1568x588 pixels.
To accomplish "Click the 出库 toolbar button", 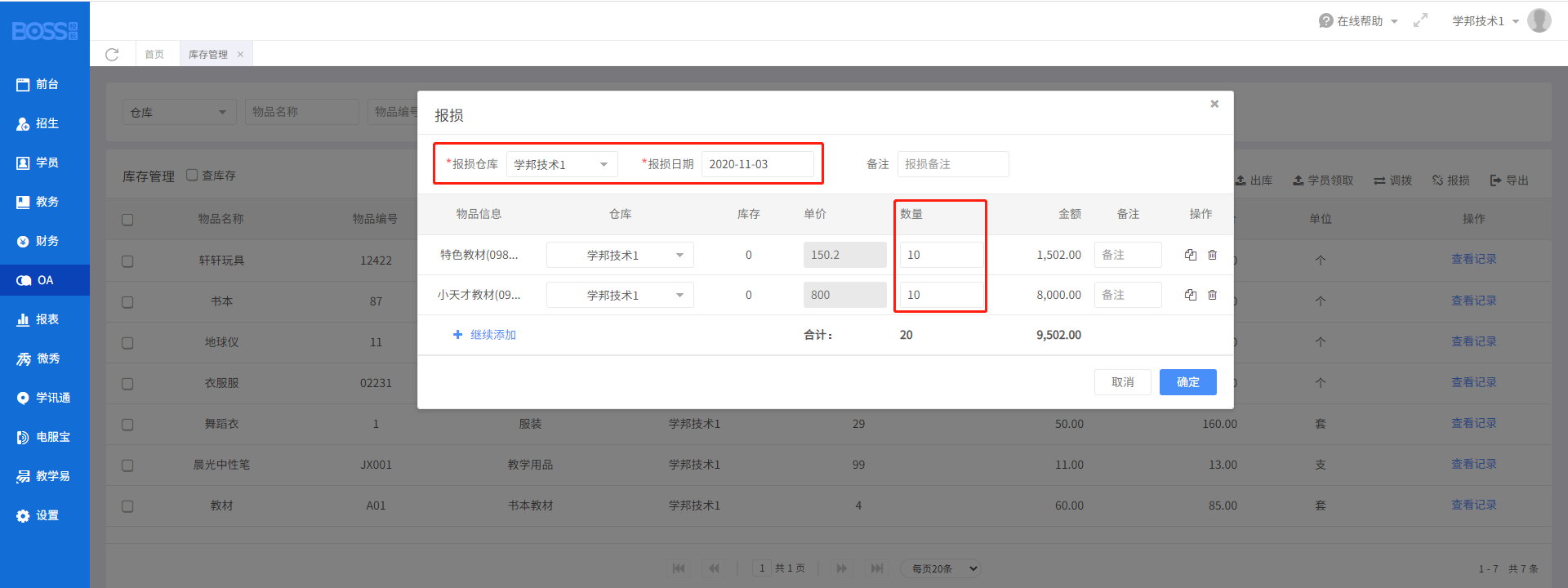I will [1254, 180].
